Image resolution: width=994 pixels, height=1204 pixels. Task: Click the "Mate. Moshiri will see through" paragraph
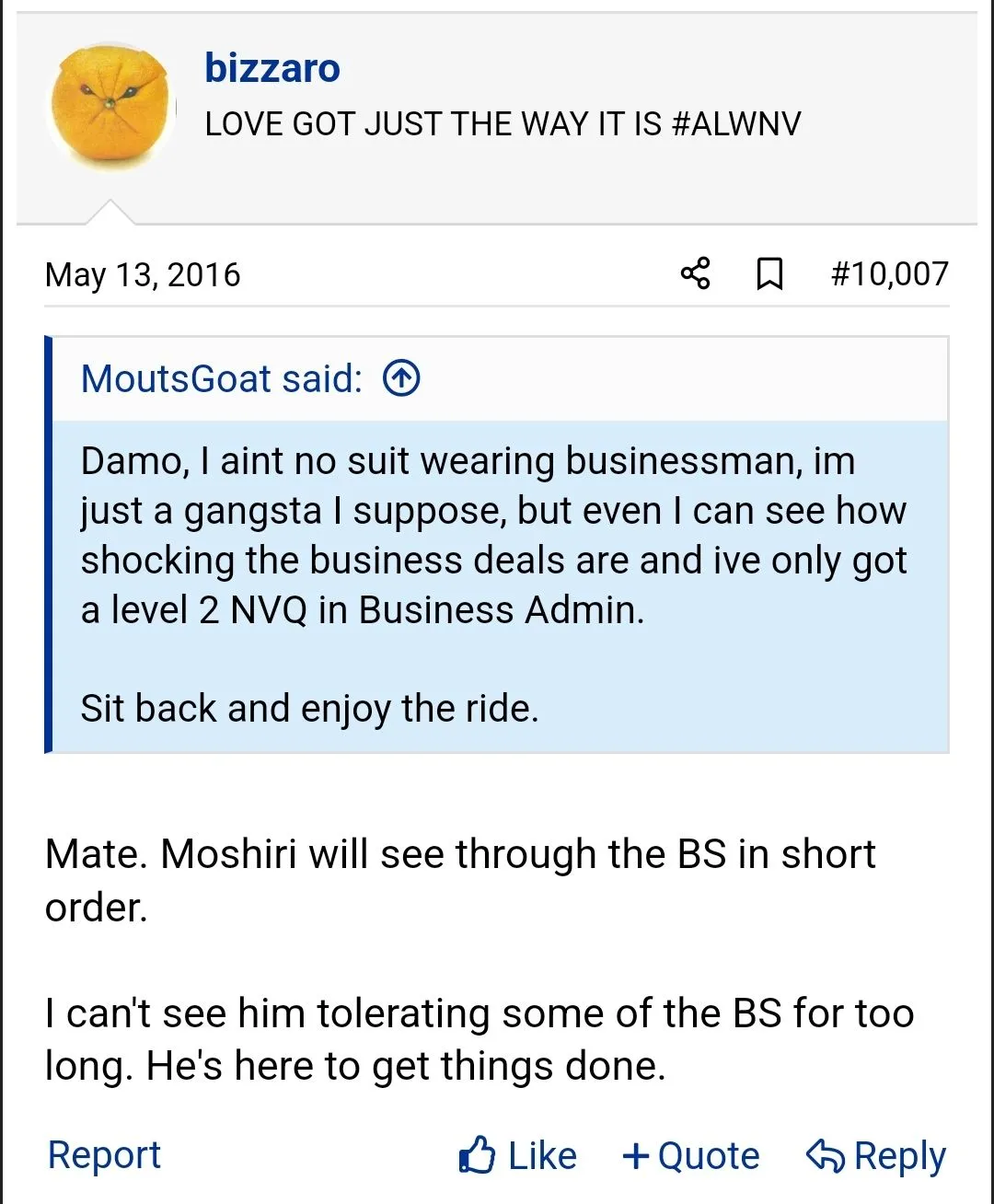point(460,879)
